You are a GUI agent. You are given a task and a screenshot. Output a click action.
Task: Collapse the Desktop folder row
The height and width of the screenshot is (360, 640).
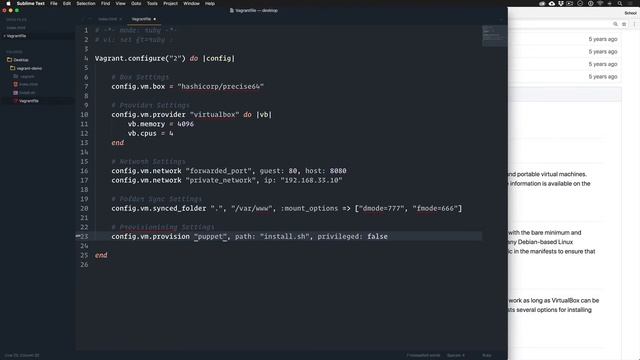[x=20, y=60]
